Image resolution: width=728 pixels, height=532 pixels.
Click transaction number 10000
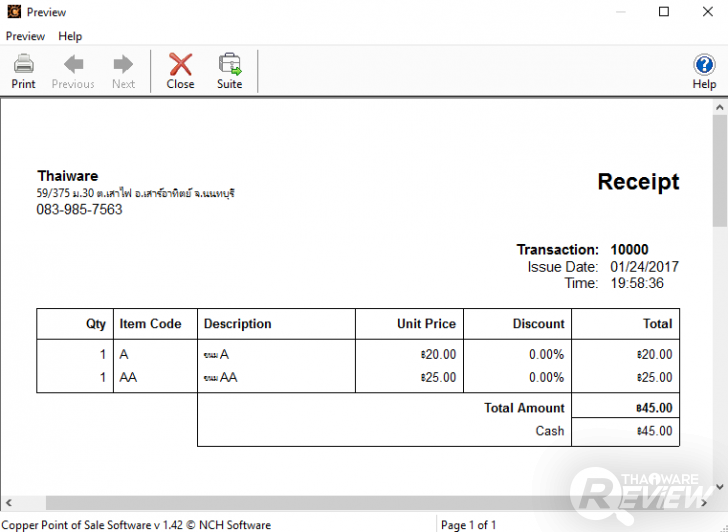tap(629, 250)
